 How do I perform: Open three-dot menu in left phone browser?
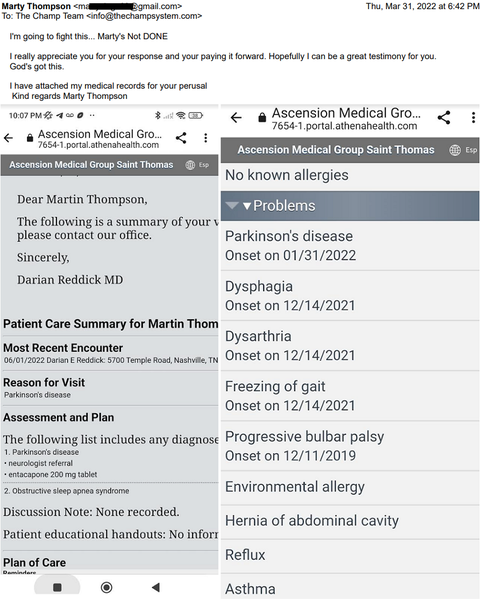206,138
